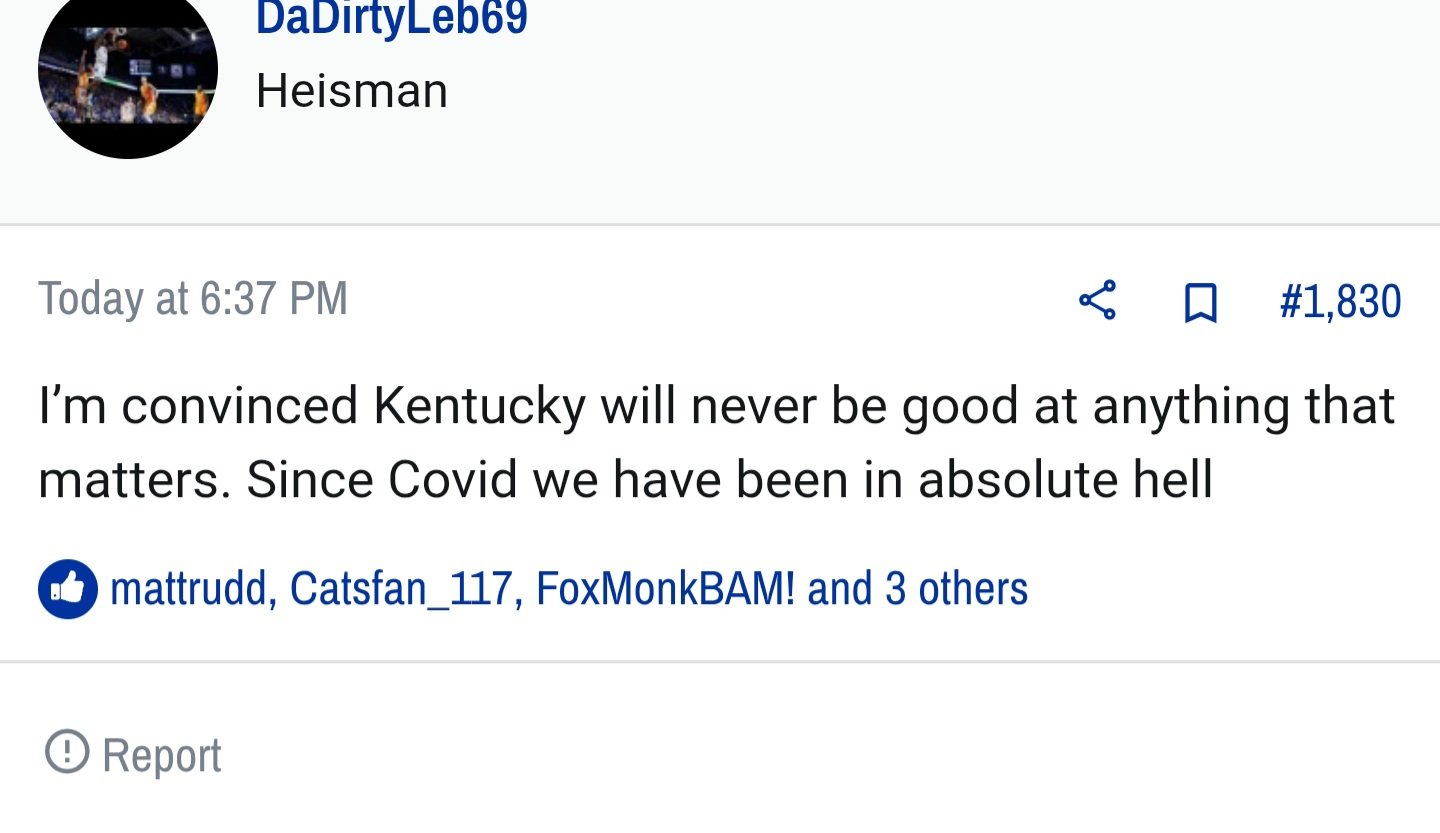Bookmark this post with the bookmark icon
Screen dimensions: 1440x833
[x=1200, y=302]
